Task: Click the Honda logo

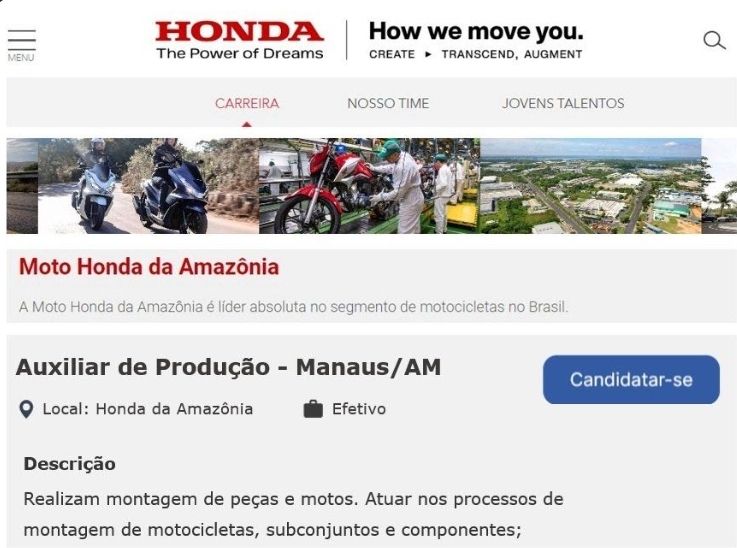Action: point(239,32)
